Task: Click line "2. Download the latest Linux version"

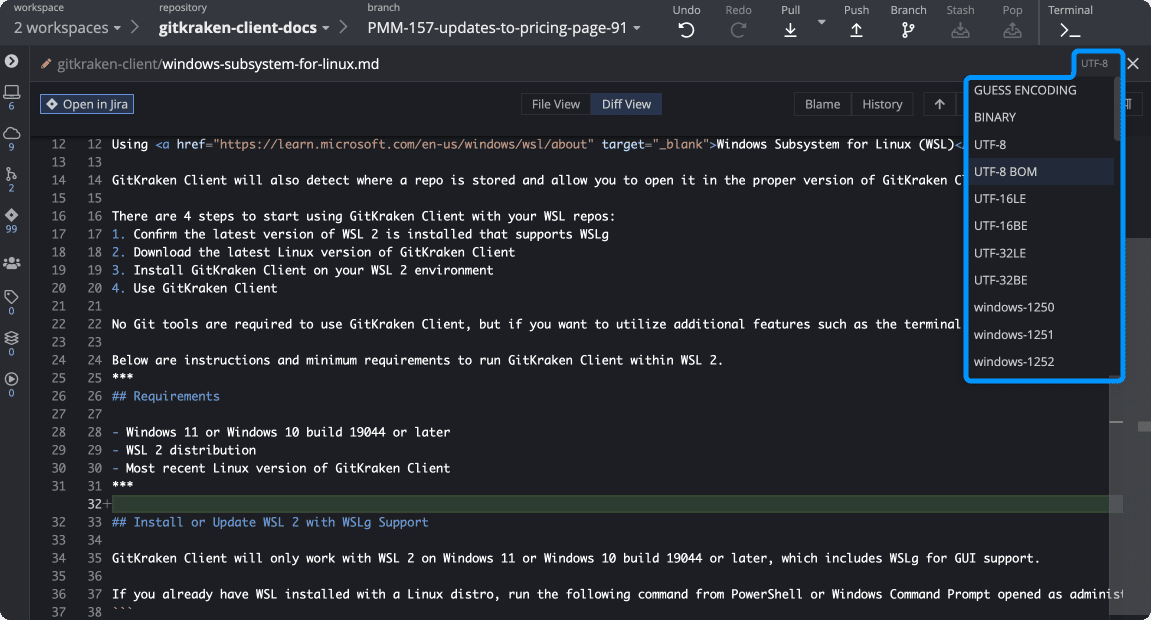Action: pyautogui.click(x=313, y=252)
